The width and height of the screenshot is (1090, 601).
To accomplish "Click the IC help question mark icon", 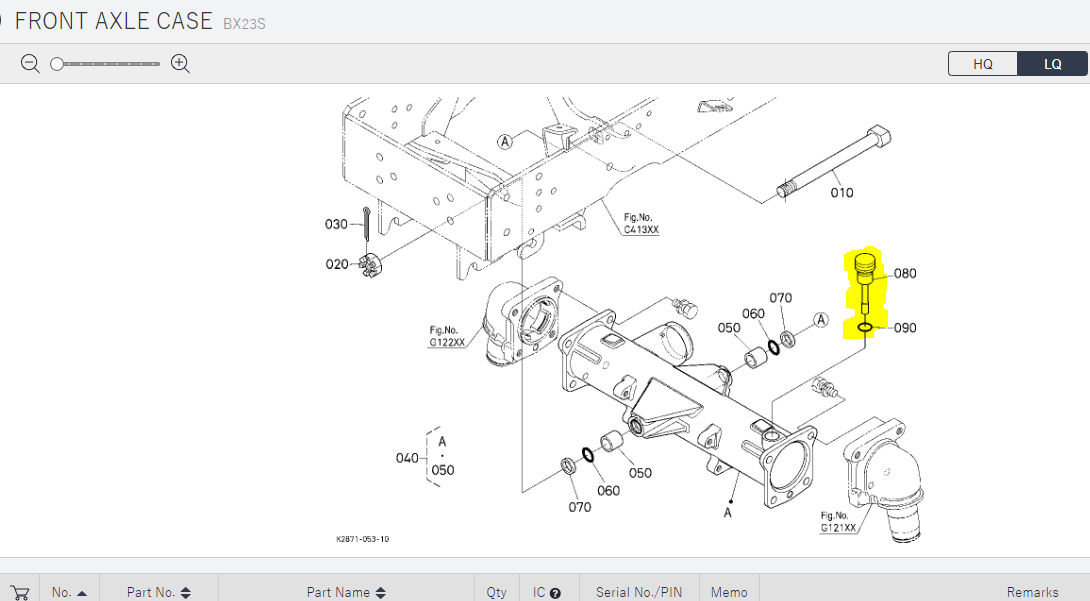I will 555,592.
